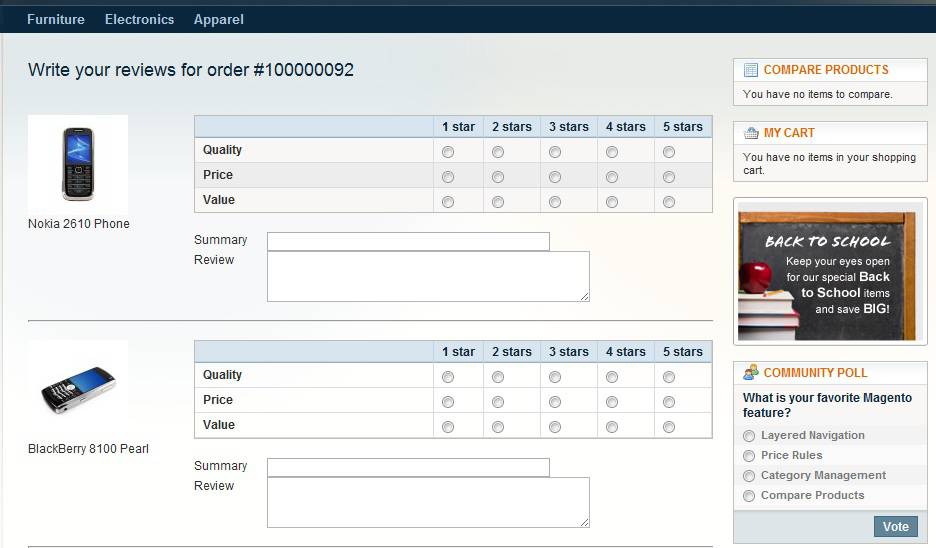Screen dimensions: 936x548
Task: Click the BlackBerry 8100 Pearl thumbnail
Action: [78, 388]
